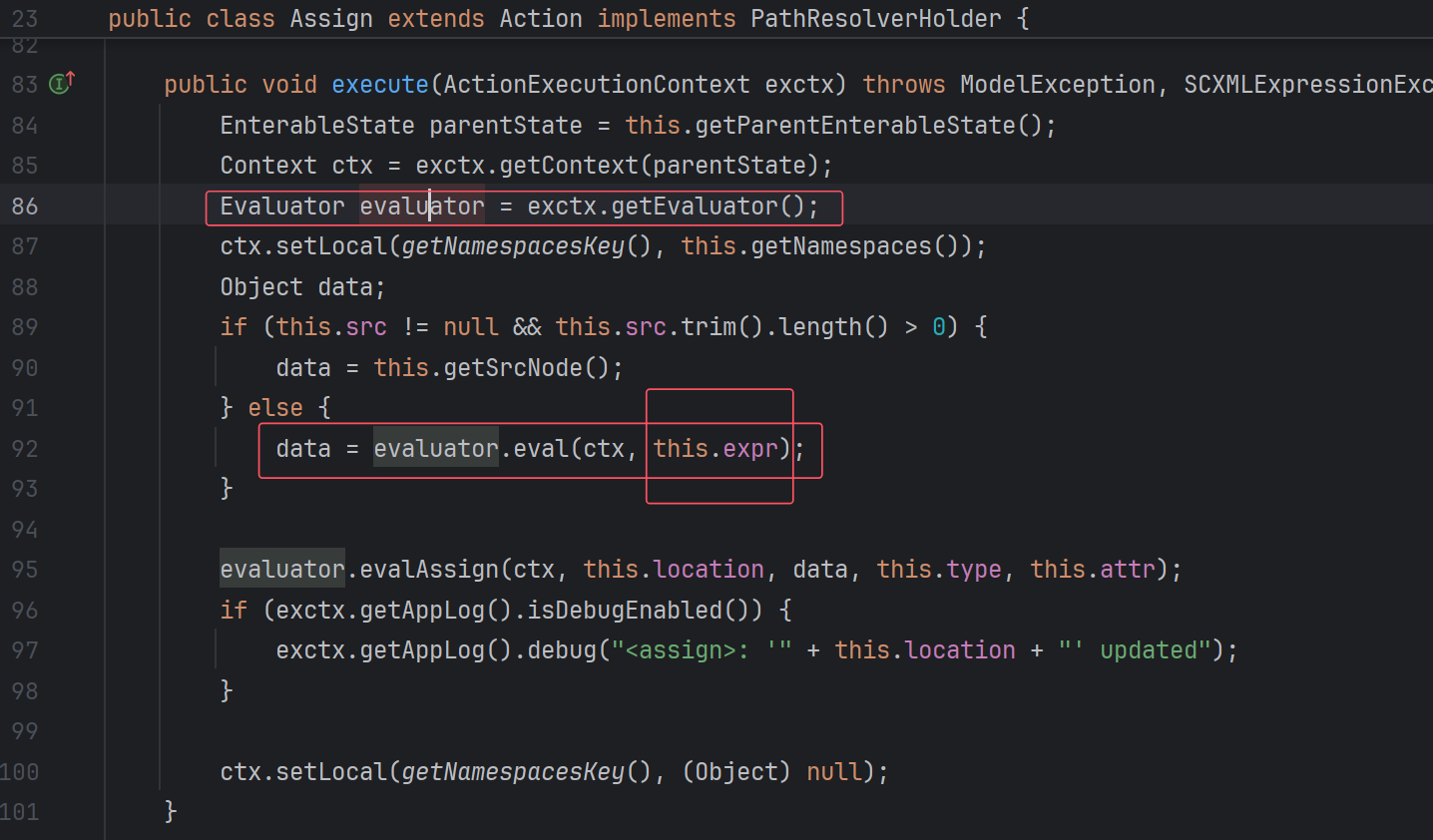Viewport: 1433px width, 840px height.
Task: Place cursor on the execute method name
Action: click(379, 85)
